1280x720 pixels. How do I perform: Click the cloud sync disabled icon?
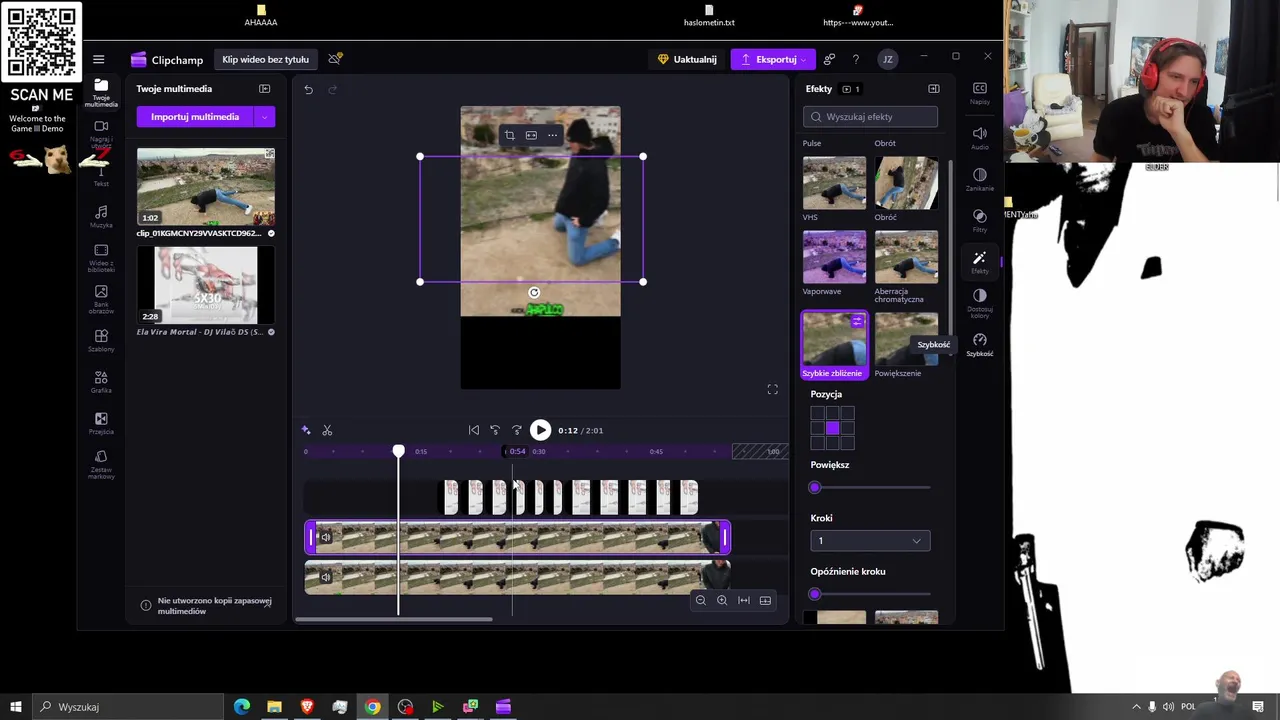(x=335, y=59)
